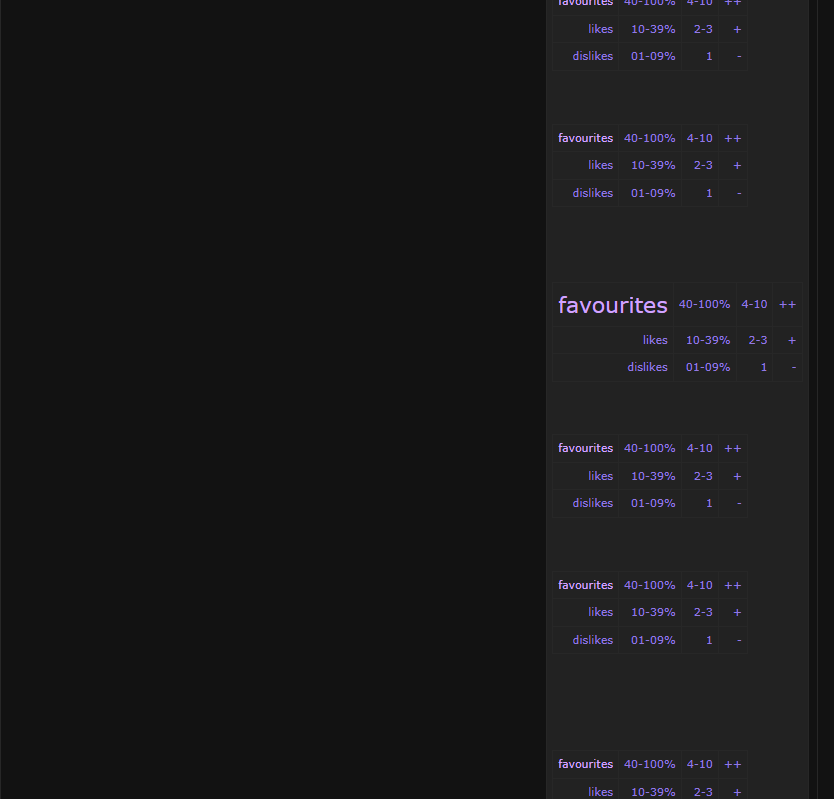The width and height of the screenshot is (834, 799).
Task: Click "likes" in the table just below the enlarged one
Action: pyautogui.click(x=600, y=476)
